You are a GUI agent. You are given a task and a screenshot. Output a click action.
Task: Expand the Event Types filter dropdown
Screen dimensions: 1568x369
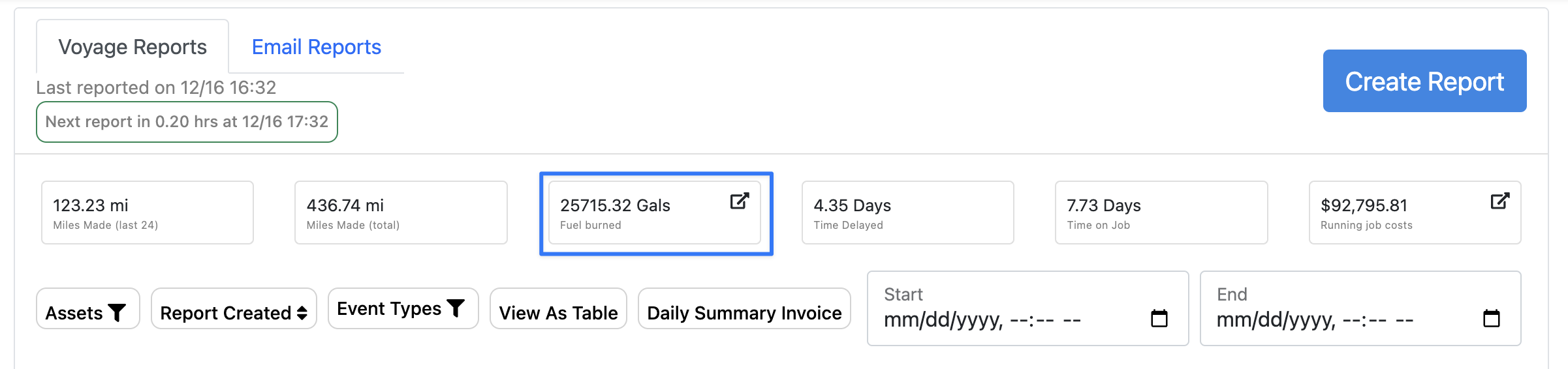[x=389, y=308]
